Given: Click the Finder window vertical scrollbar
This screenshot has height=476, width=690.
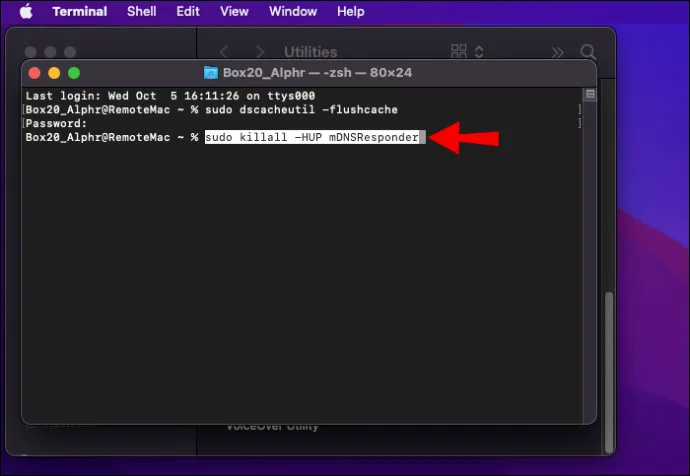Looking at the screenshot, I should [609, 372].
